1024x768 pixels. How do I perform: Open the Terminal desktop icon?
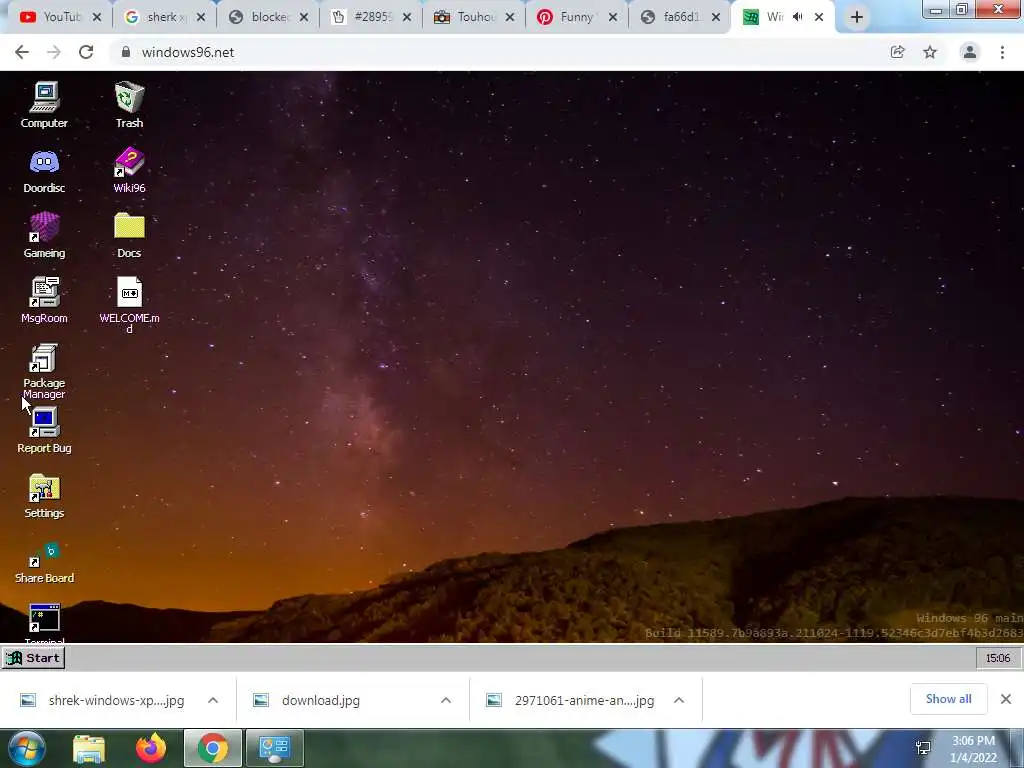click(44, 624)
